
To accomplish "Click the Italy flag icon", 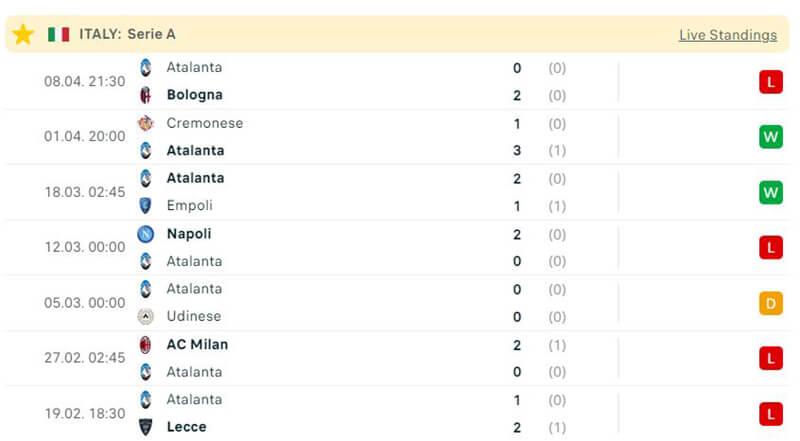I will coord(58,34).
